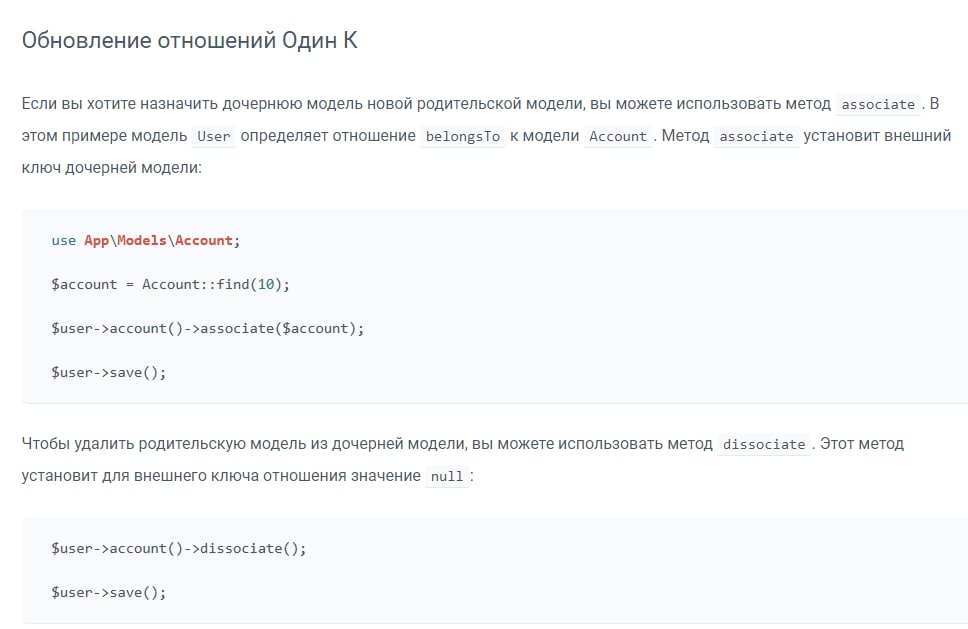Click the 'use App\Models\Account;' code line
This screenshot has width=968, height=629.
point(146,240)
